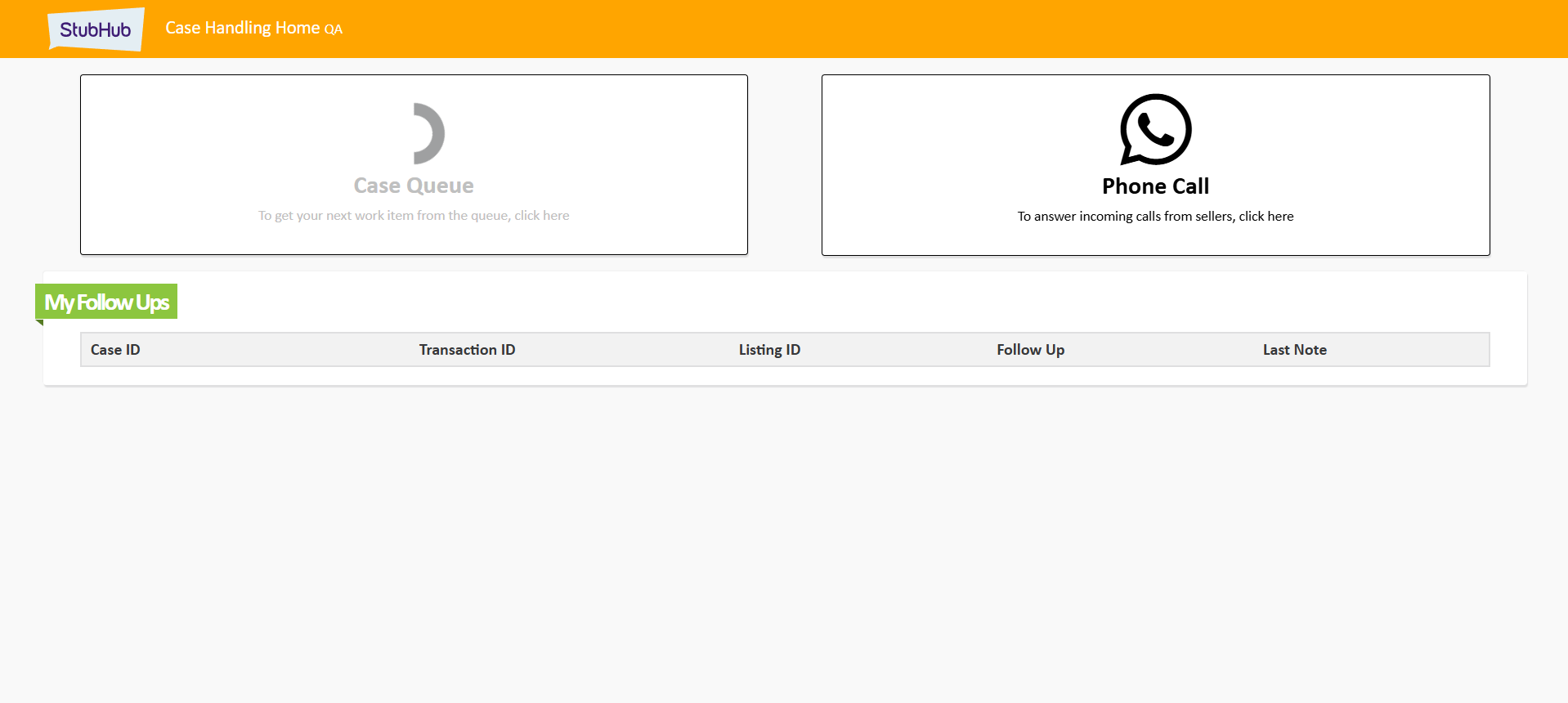Viewport: 1568px width, 703px height.
Task: Click the phone handset chat bubble icon
Action: (1155, 129)
